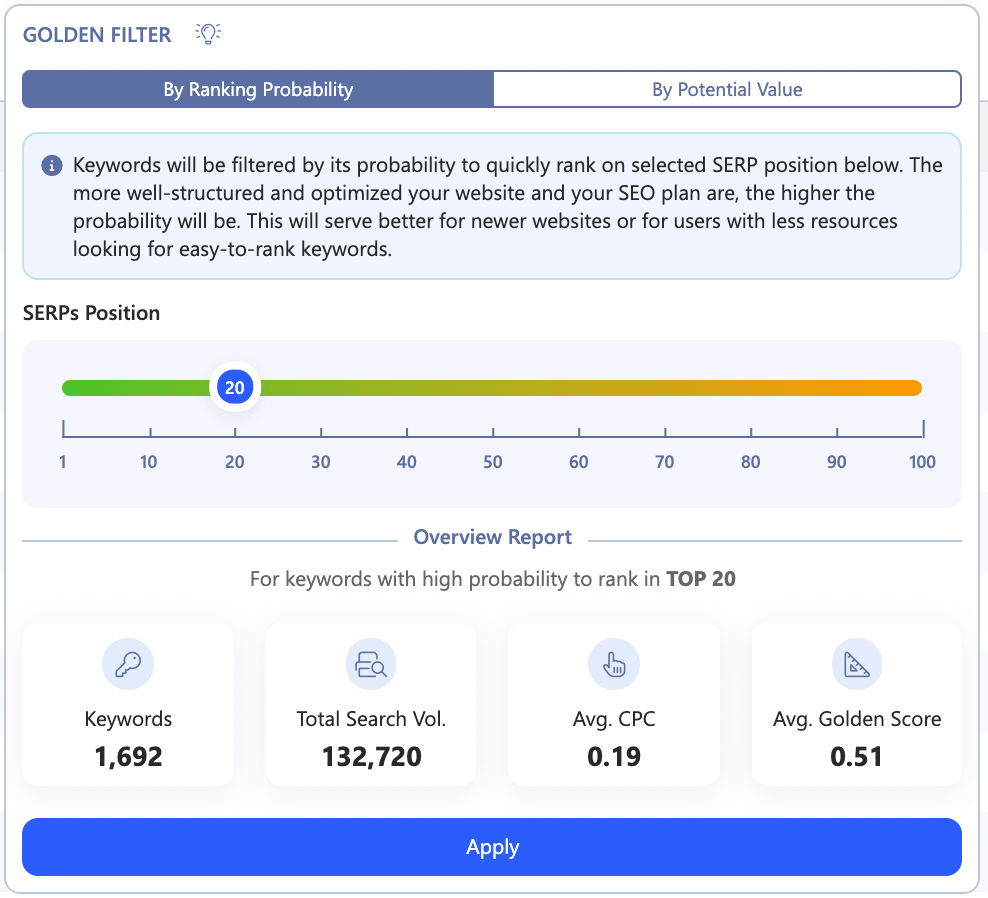Click the info circle icon in the banner
Viewport: 988px width, 898px height.
pyautogui.click(x=51, y=166)
